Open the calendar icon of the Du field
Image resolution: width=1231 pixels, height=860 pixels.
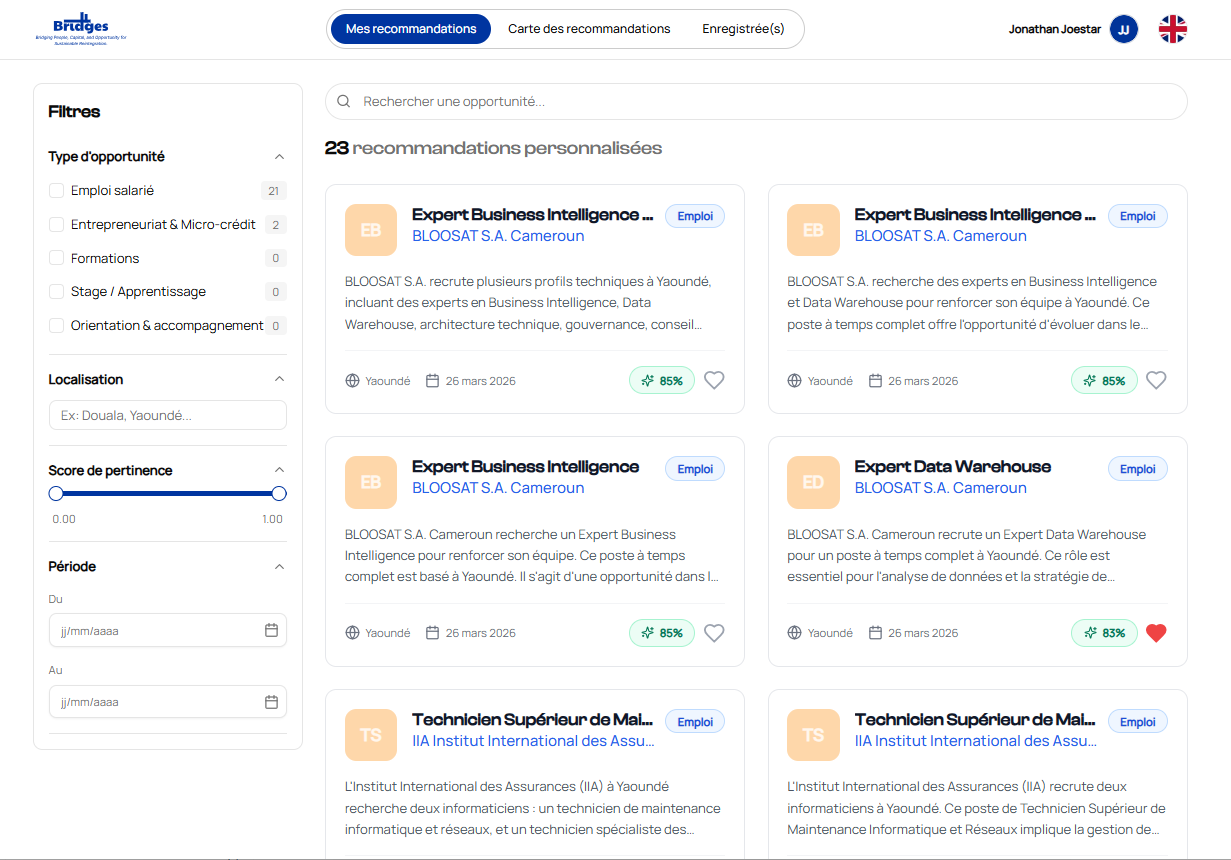pos(271,630)
